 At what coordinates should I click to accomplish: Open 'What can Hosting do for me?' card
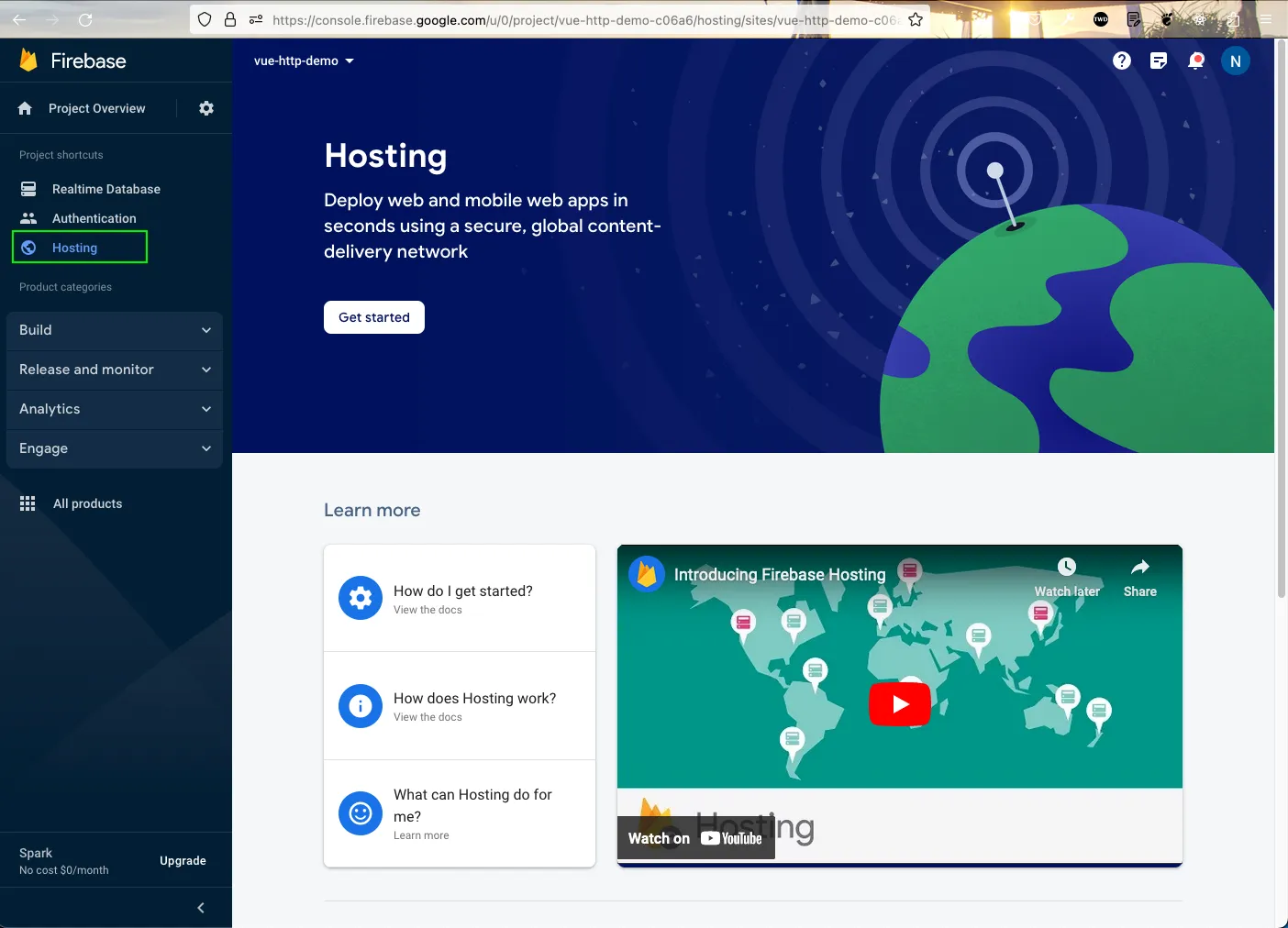[460, 813]
